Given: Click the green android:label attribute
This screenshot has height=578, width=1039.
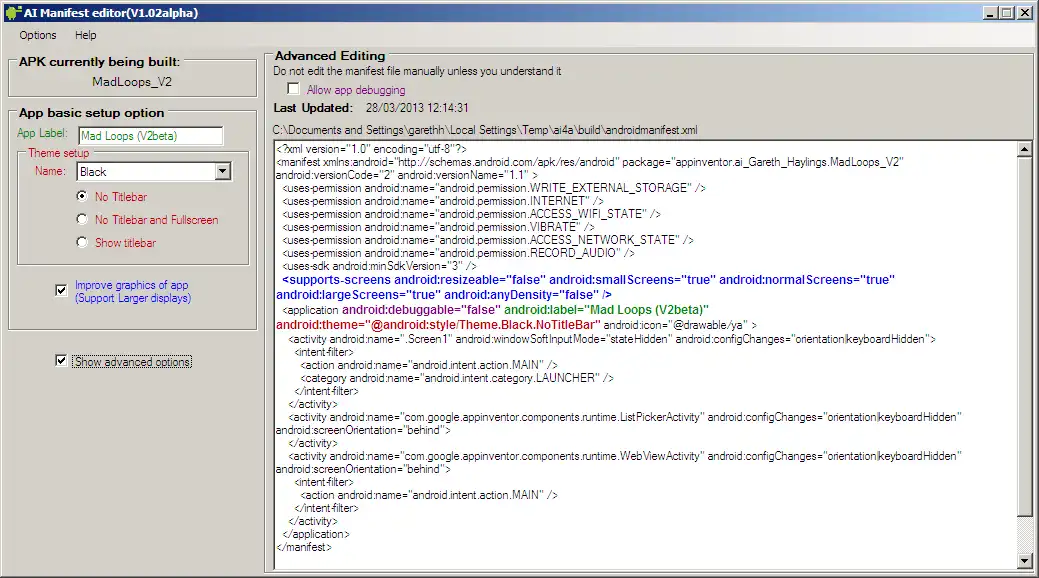Looking at the screenshot, I should (606, 310).
